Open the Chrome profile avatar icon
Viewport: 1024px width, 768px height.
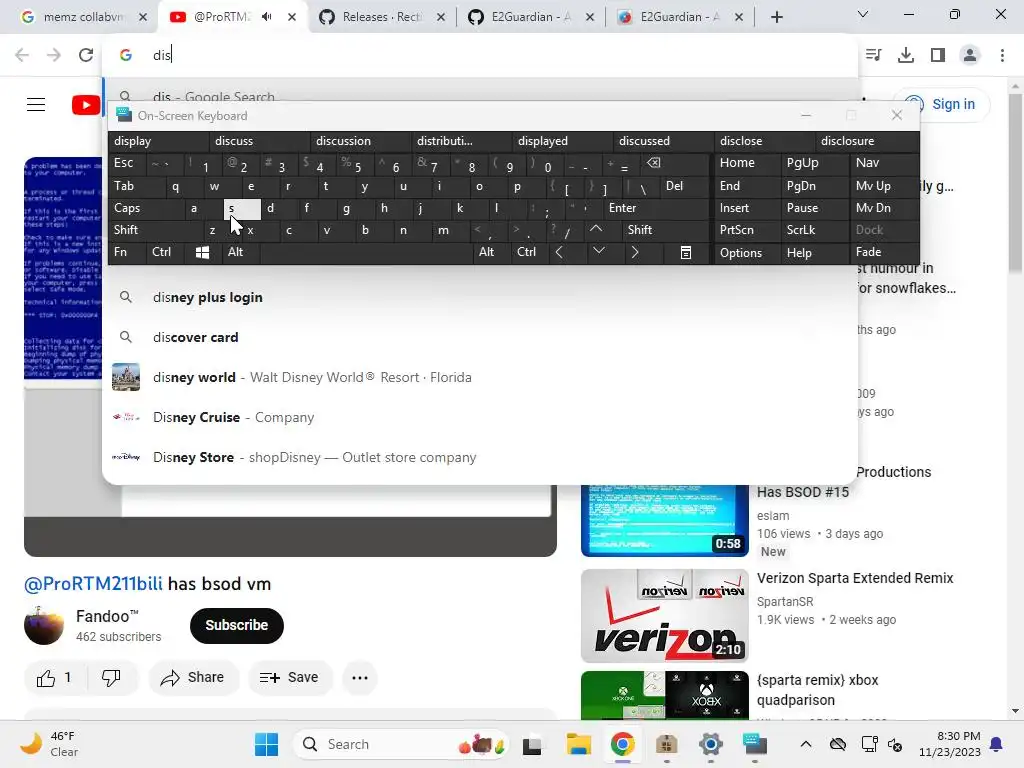pyautogui.click(x=970, y=55)
